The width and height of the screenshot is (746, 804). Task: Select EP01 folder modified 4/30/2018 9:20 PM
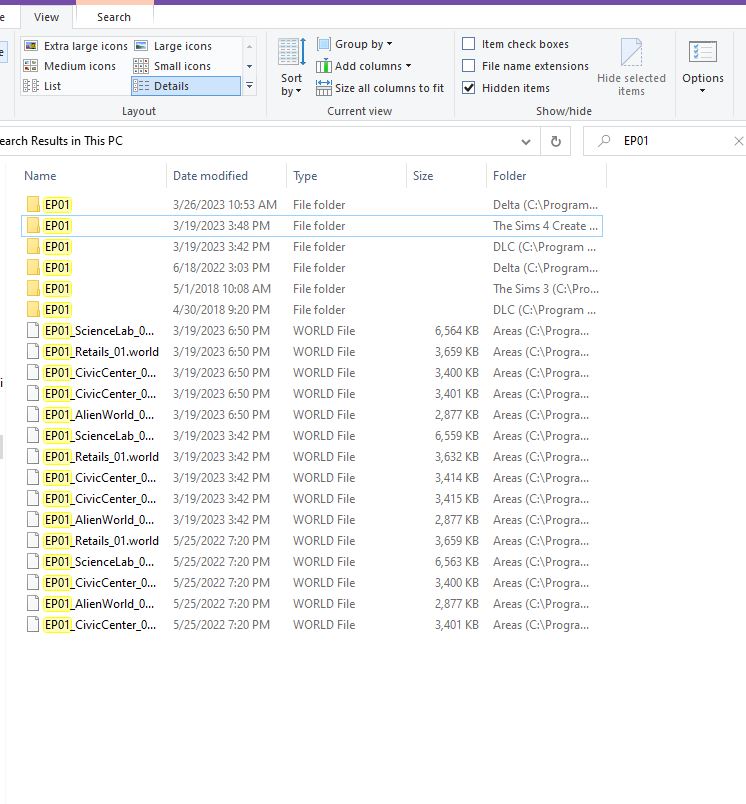312,310
